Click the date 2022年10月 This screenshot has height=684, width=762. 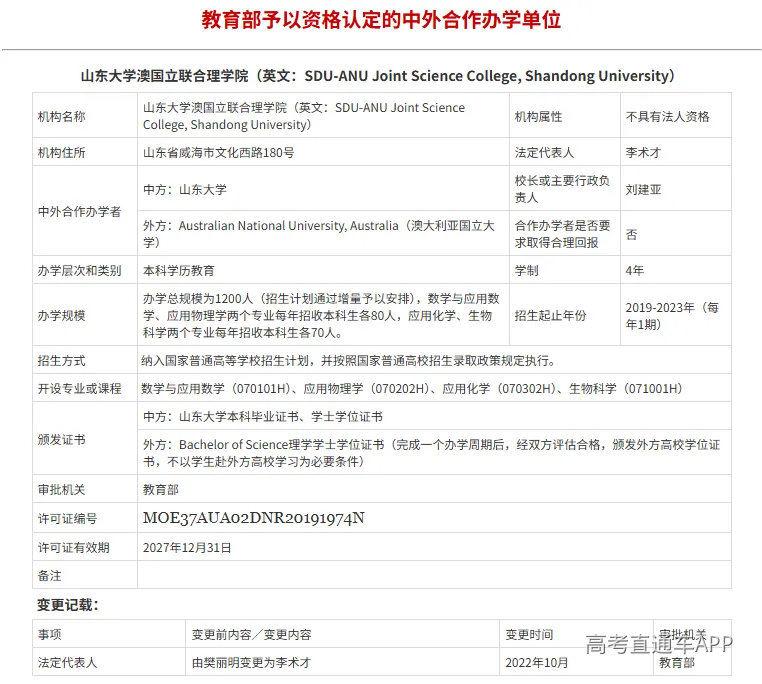pos(537,663)
